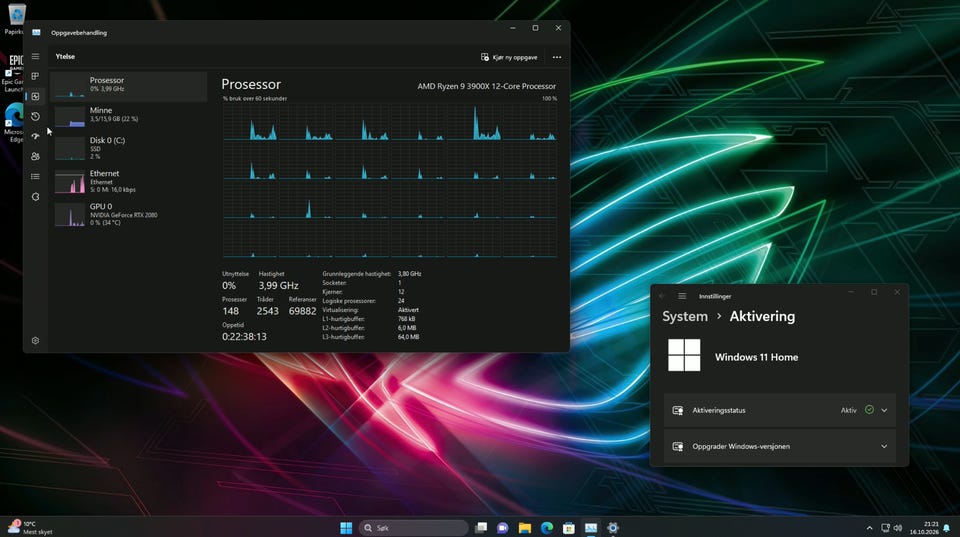Image resolution: width=960 pixels, height=537 pixels.
Task: Select the Performance icon in Task Manager sidebar
Action: pyautogui.click(x=36, y=96)
